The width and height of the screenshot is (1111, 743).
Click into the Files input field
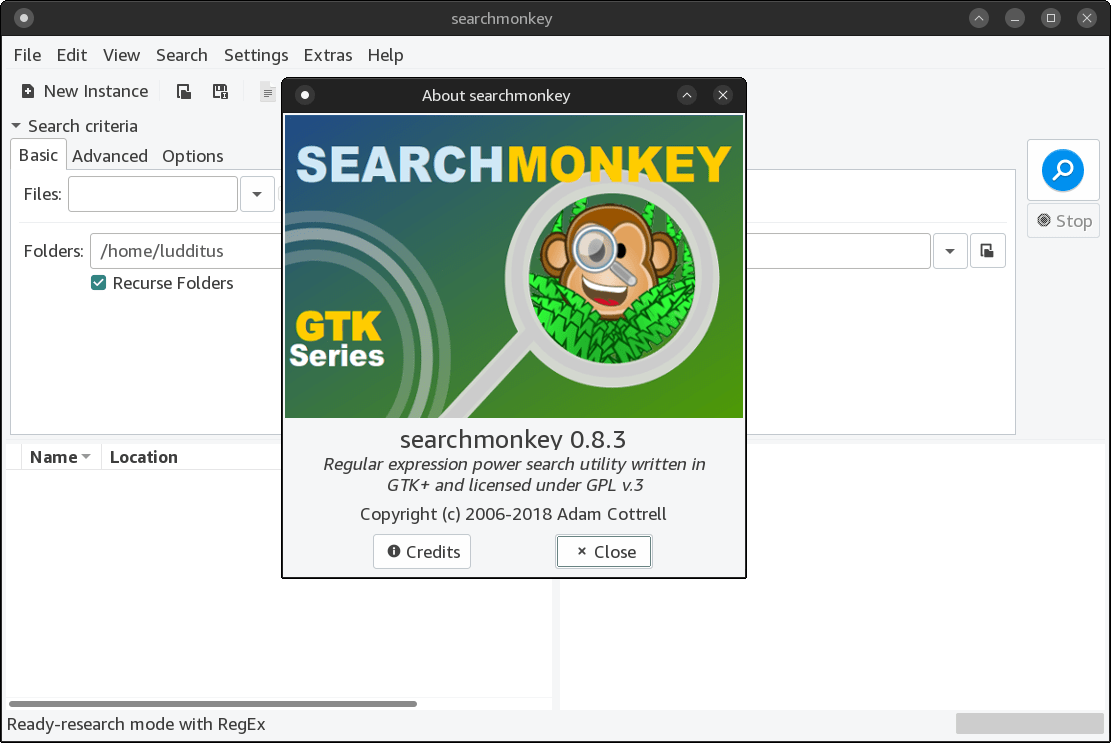click(x=152, y=194)
